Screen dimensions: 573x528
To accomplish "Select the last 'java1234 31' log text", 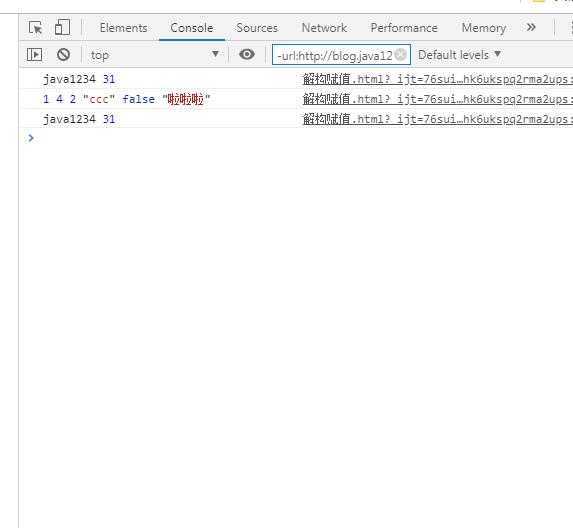I will [79, 119].
